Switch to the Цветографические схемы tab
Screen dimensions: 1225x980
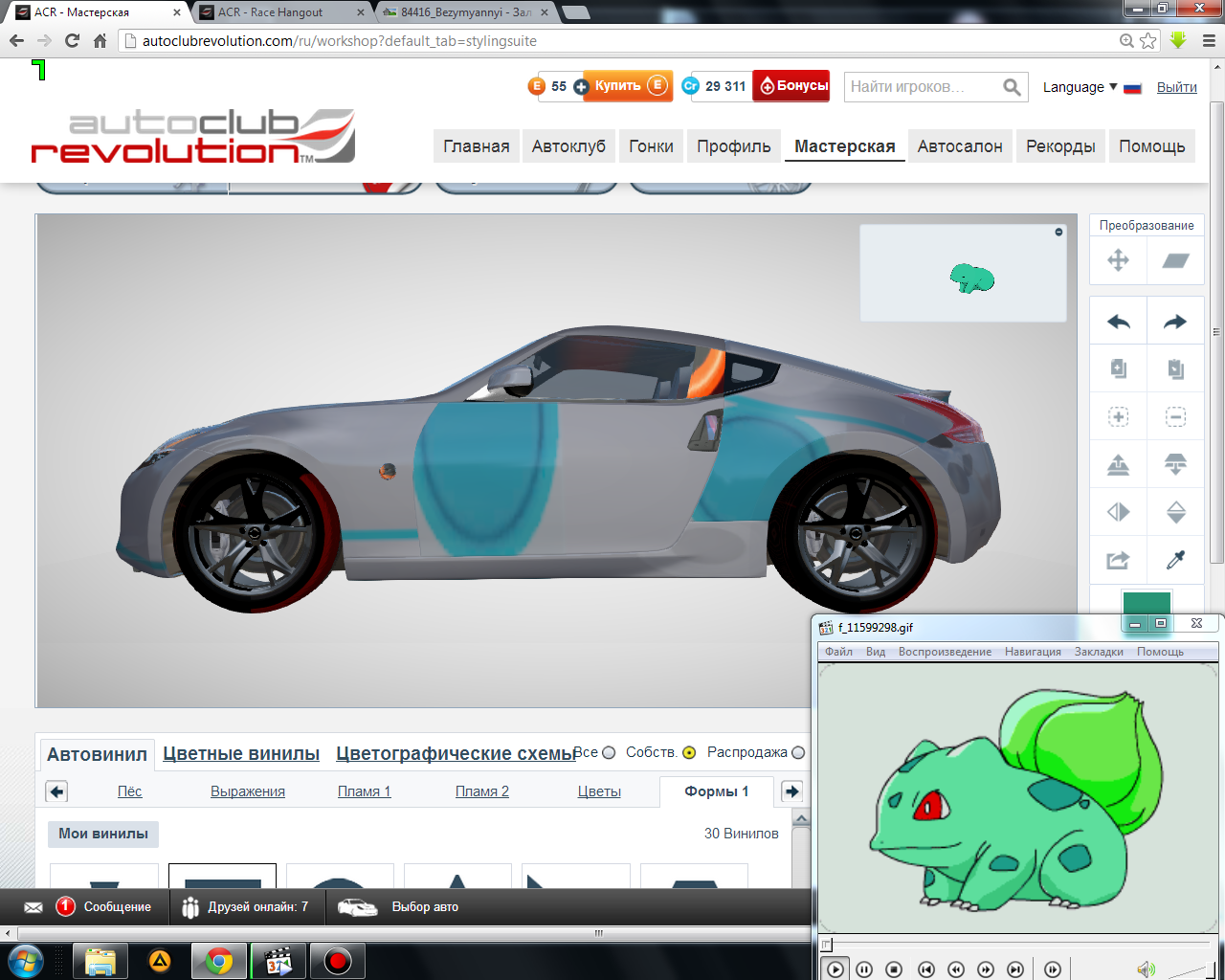pos(455,754)
